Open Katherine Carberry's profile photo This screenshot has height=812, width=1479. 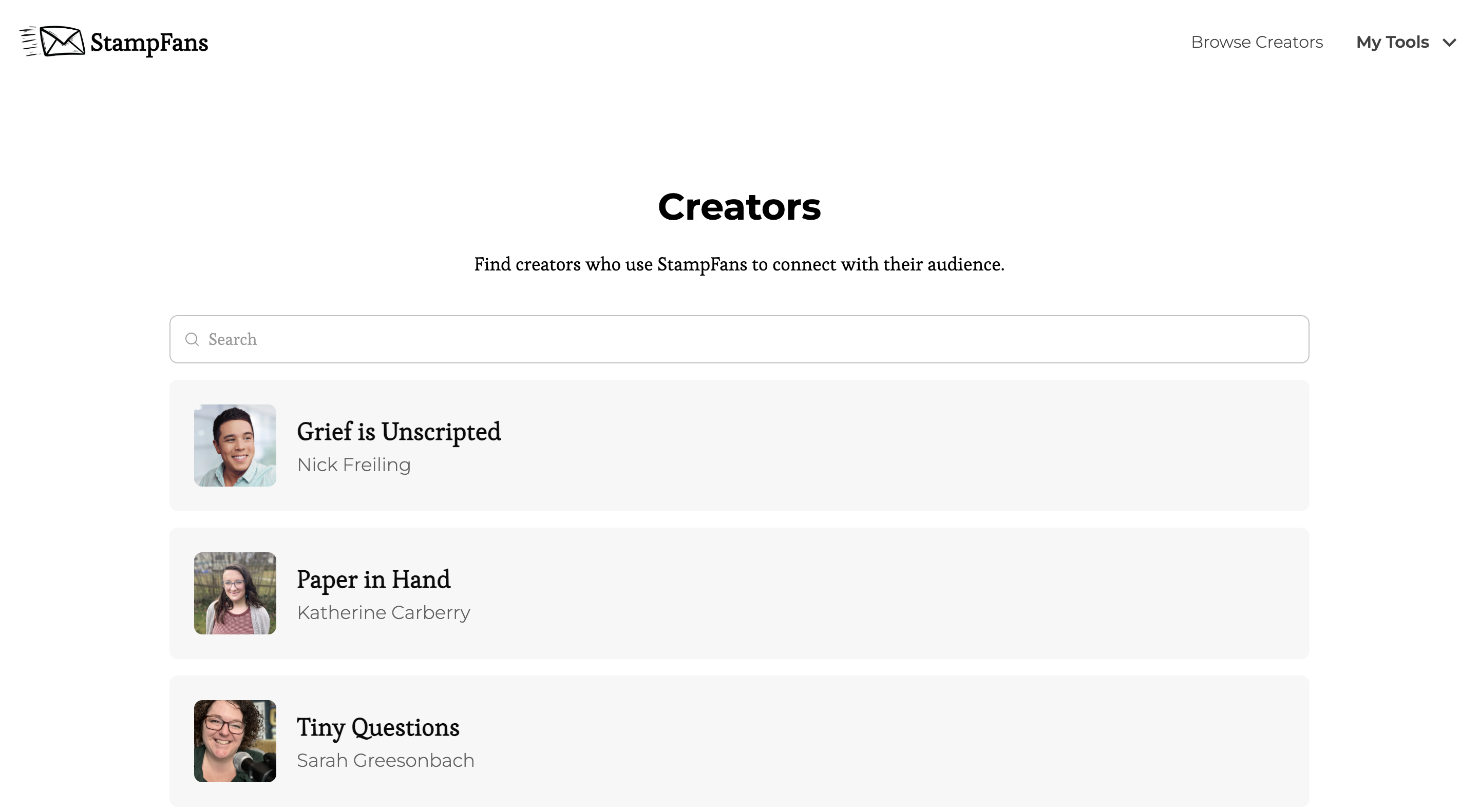[x=235, y=593]
